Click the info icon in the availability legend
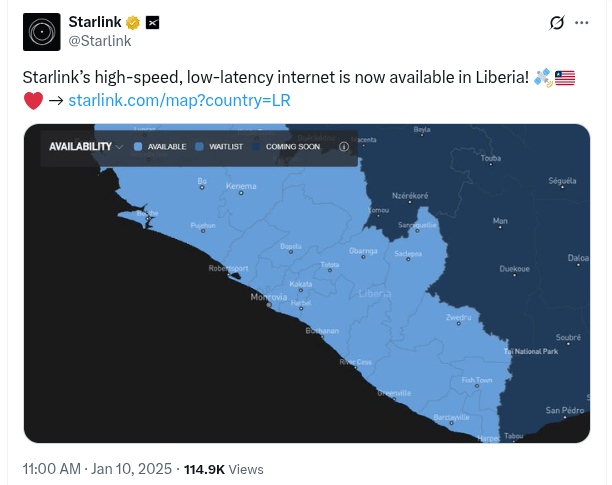This screenshot has width=612, height=485. (x=343, y=147)
